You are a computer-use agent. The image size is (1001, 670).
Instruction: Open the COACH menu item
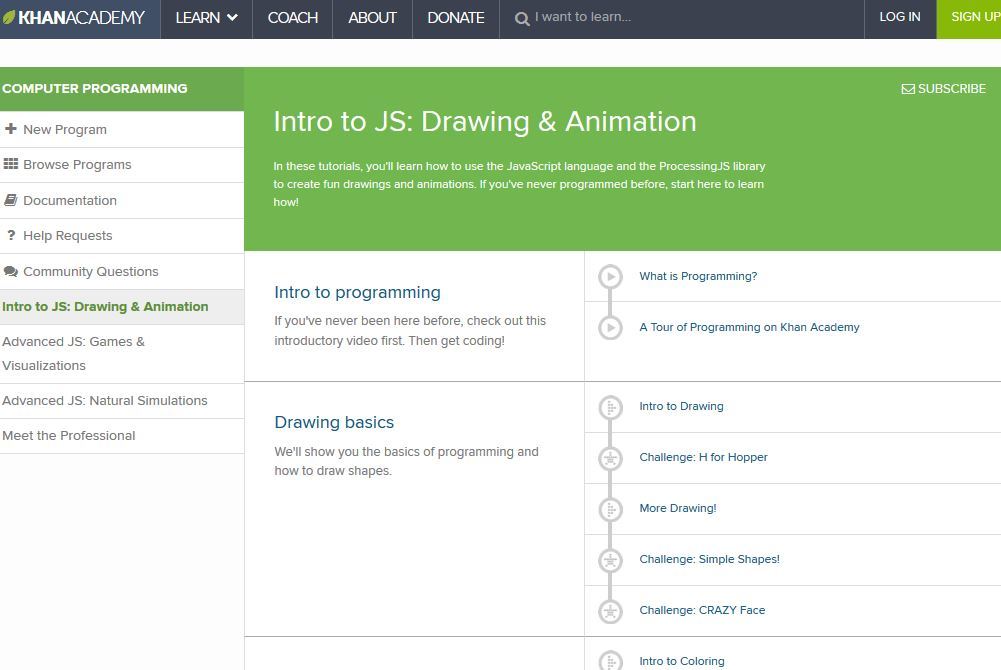click(x=292, y=18)
